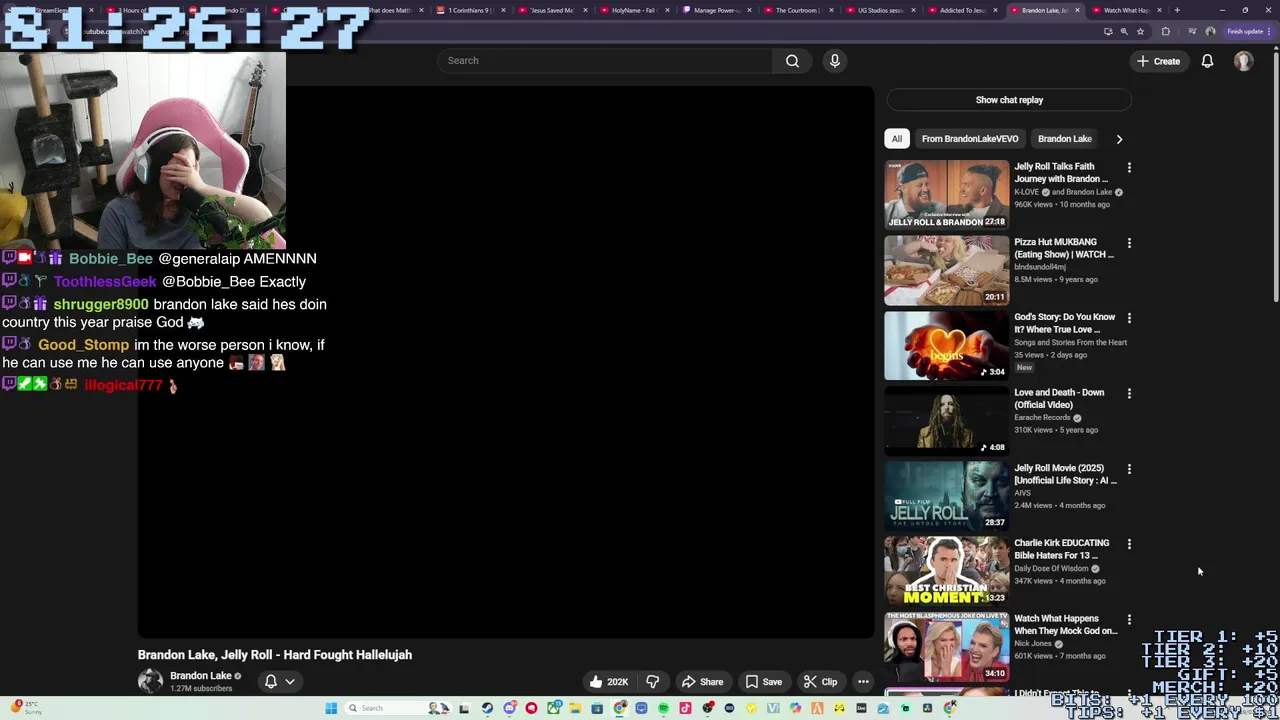The width and height of the screenshot is (1280, 720).
Task: Click the Finish update button
Action: (x=1248, y=31)
